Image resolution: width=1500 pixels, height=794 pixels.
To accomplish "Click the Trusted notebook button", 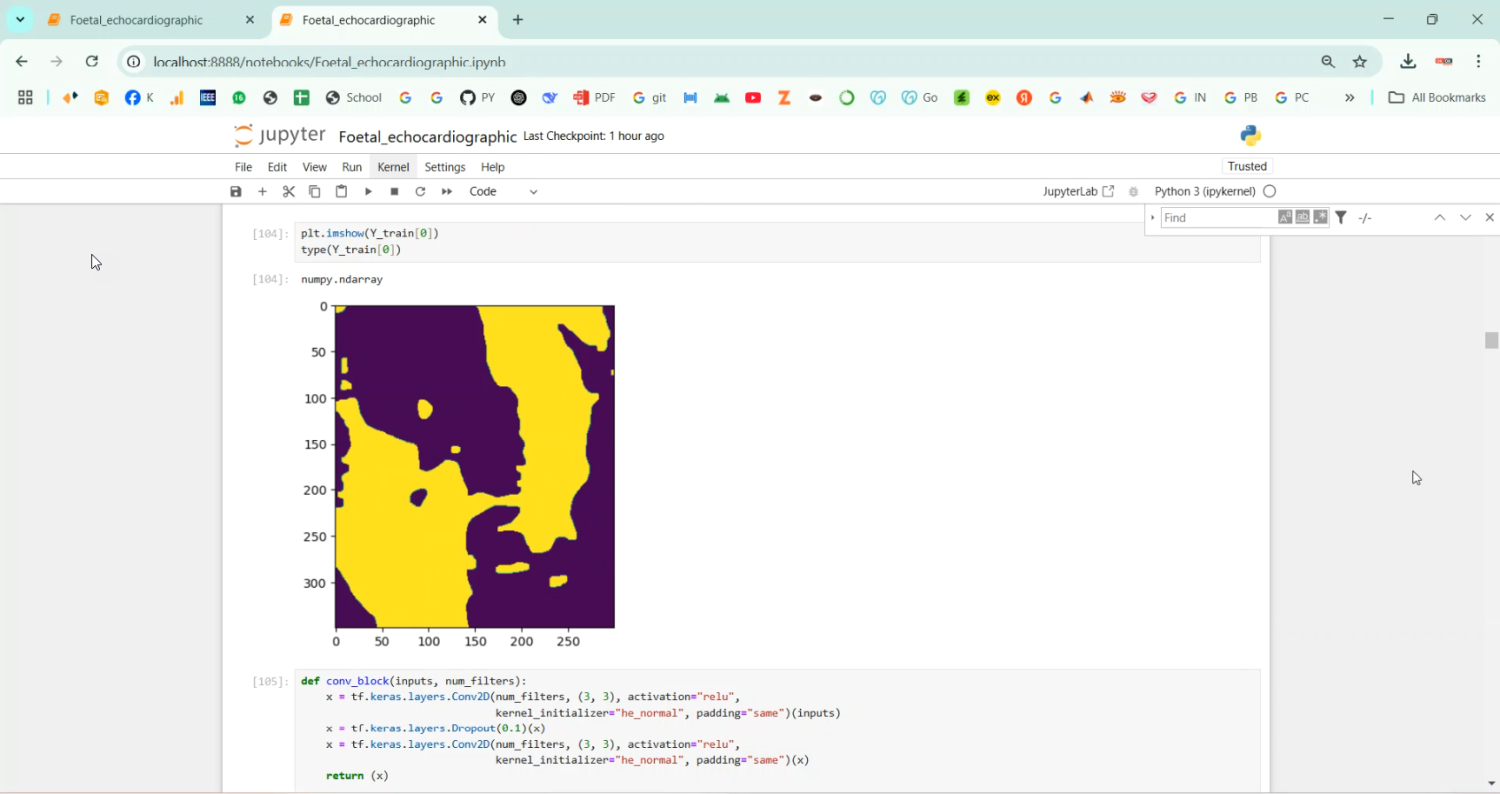I will [x=1247, y=166].
